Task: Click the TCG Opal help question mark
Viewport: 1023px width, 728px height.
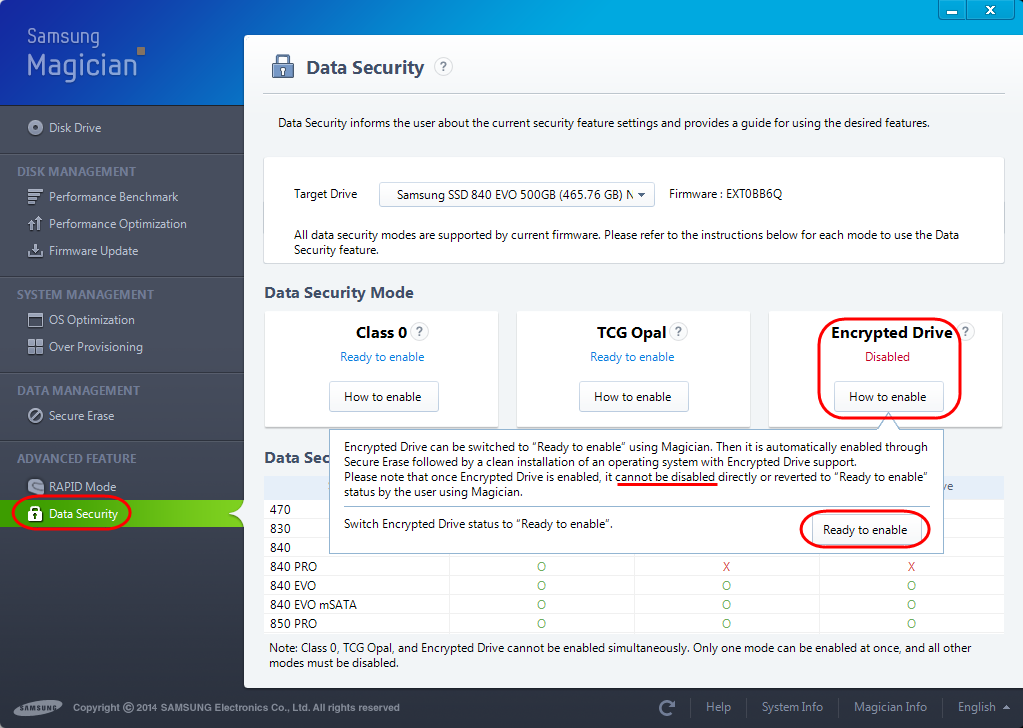Action: click(679, 331)
